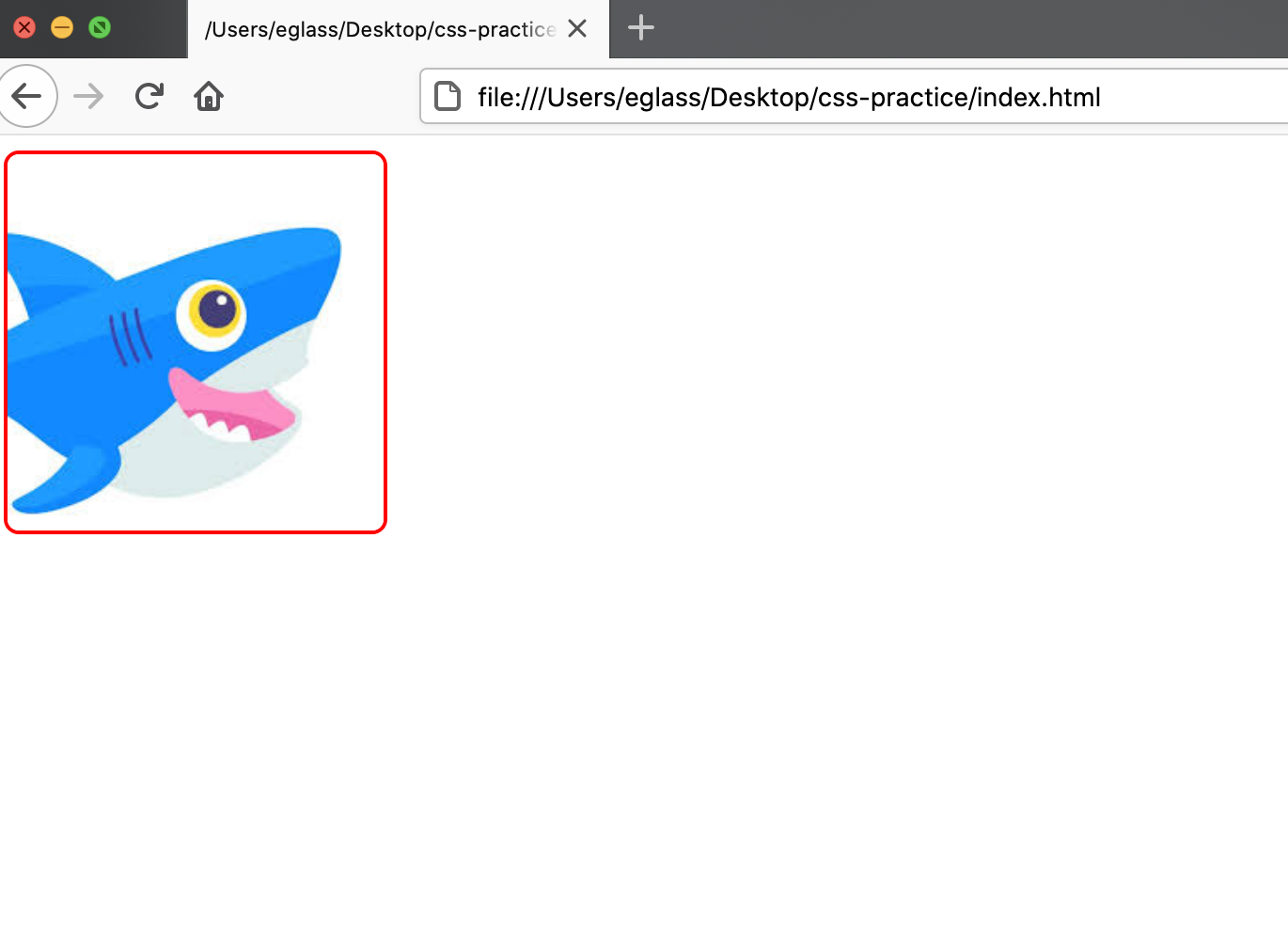Open the browser home page
This screenshot has height=950, width=1288.
209,96
